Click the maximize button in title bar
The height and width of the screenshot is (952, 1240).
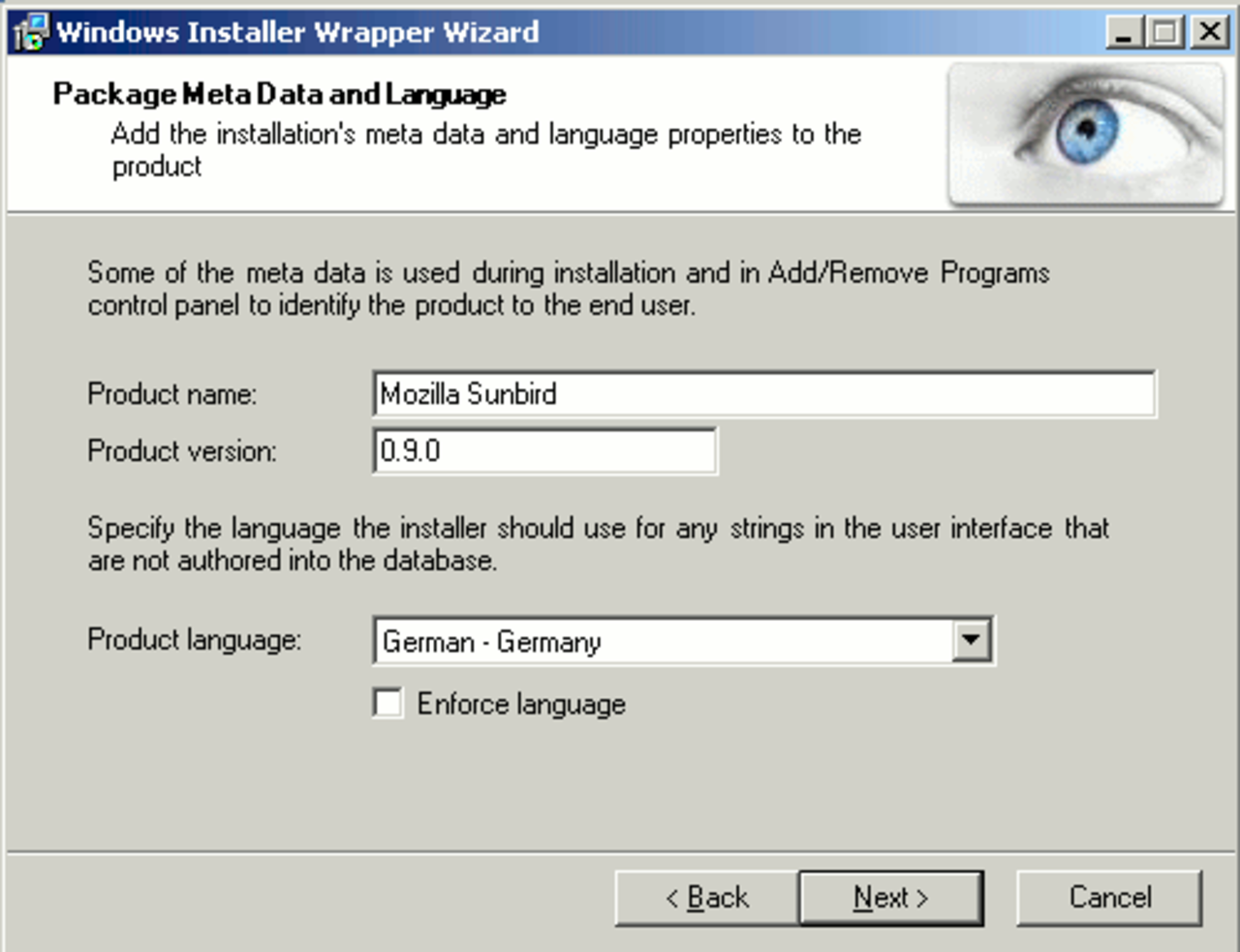pyautogui.click(x=1163, y=32)
